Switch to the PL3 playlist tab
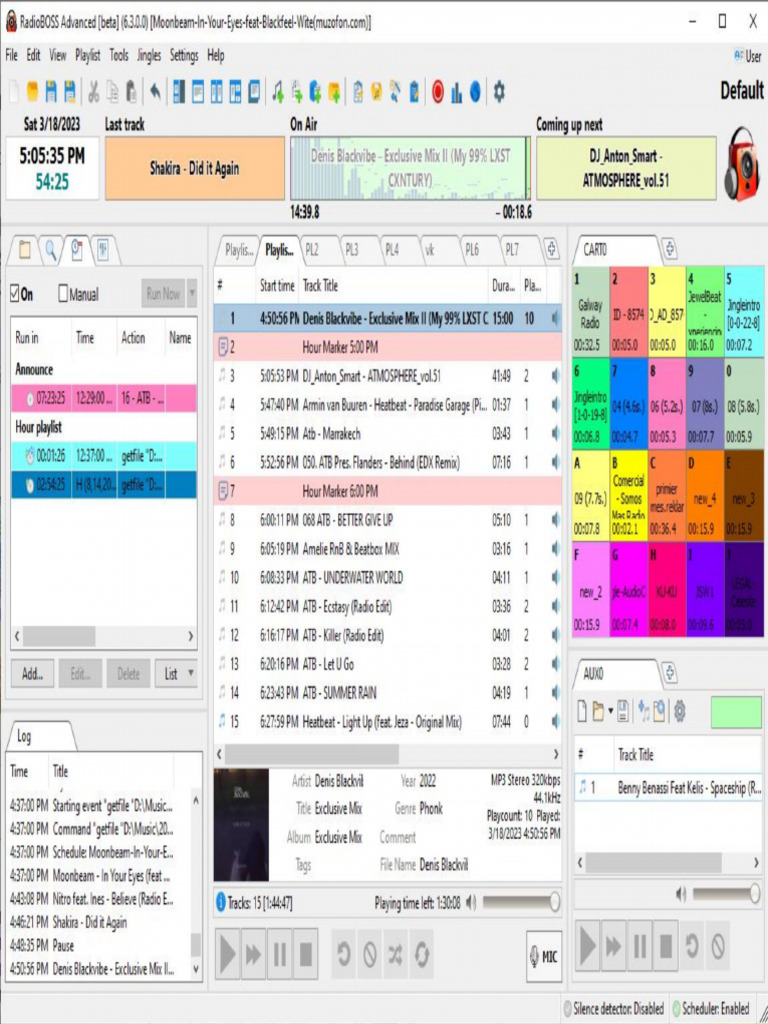 tap(352, 249)
